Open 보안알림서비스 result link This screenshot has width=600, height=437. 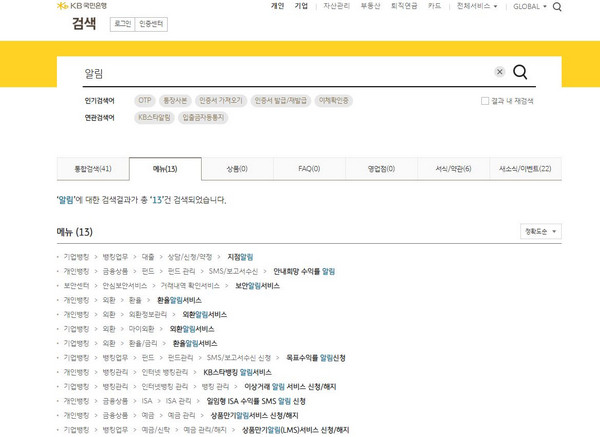click(x=257, y=286)
